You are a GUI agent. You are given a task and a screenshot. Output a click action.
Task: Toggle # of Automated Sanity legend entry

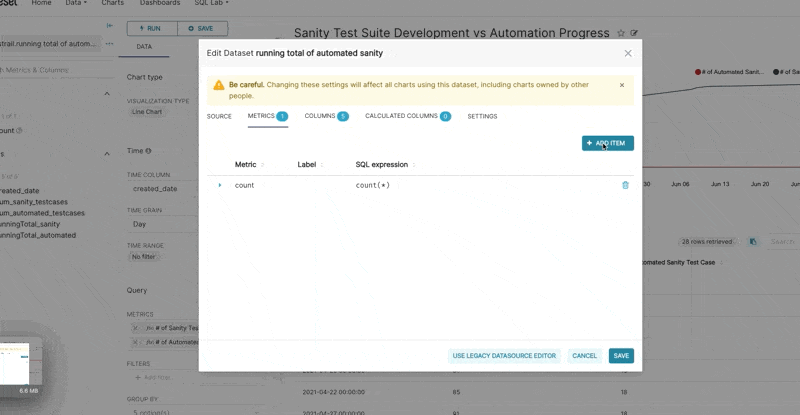730,72
